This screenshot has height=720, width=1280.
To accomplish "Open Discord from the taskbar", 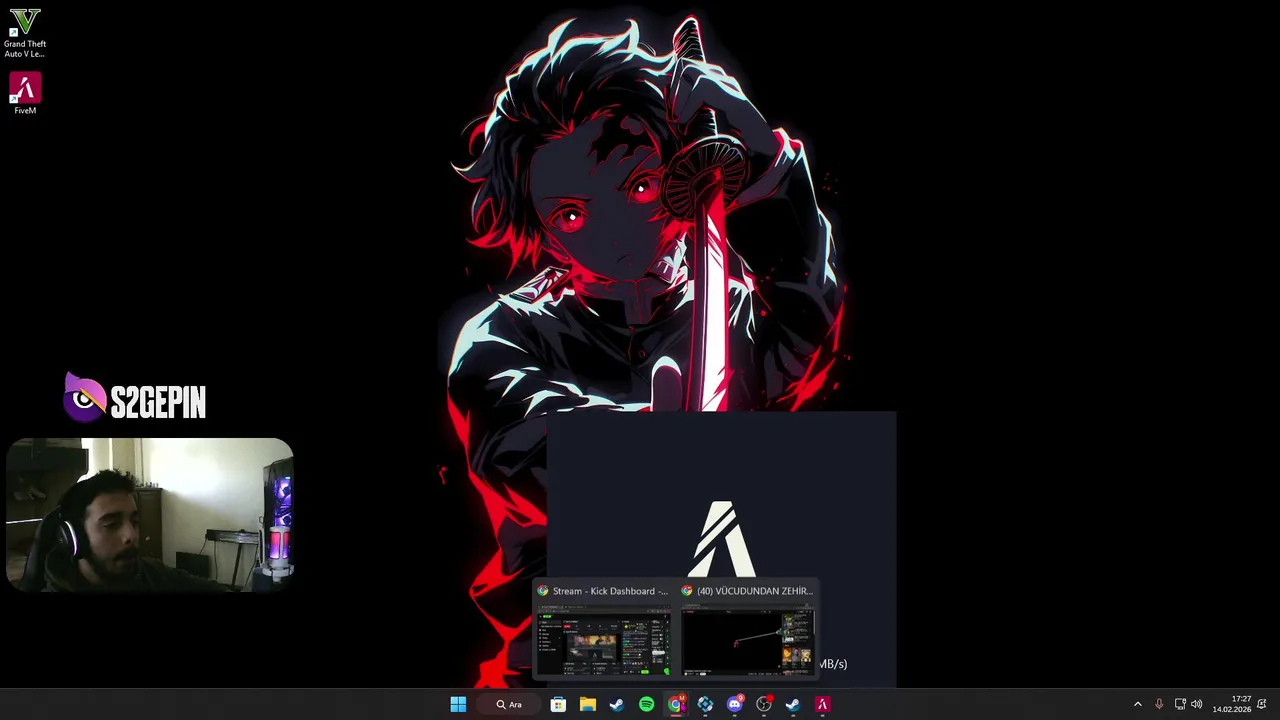I will pos(735,704).
